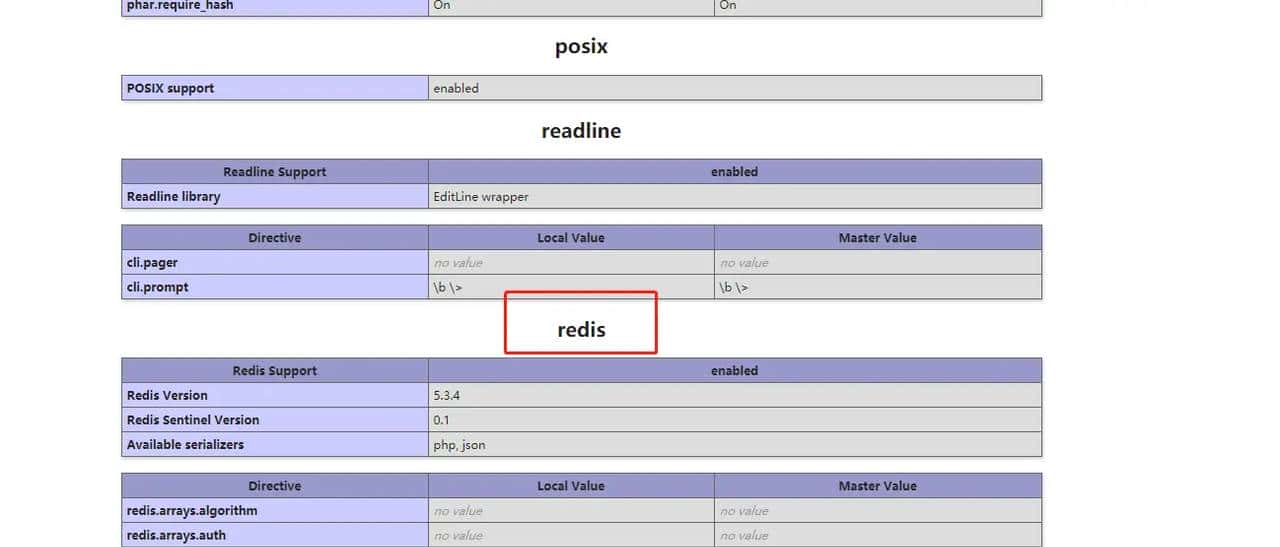Click 'Local Value' header in redis table
Viewport: 1280px width, 547px height.
click(571, 486)
